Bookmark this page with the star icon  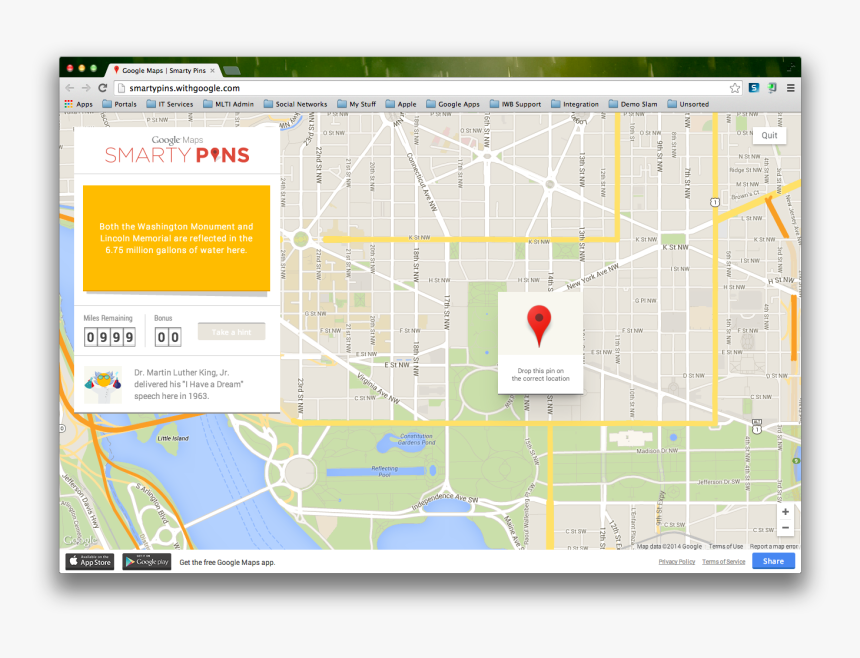735,88
